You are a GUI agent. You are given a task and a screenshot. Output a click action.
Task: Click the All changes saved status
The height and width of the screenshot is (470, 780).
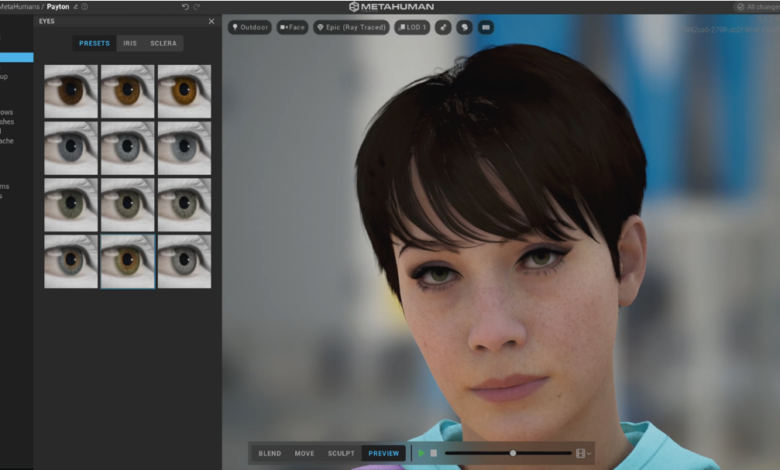click(759, 7)
